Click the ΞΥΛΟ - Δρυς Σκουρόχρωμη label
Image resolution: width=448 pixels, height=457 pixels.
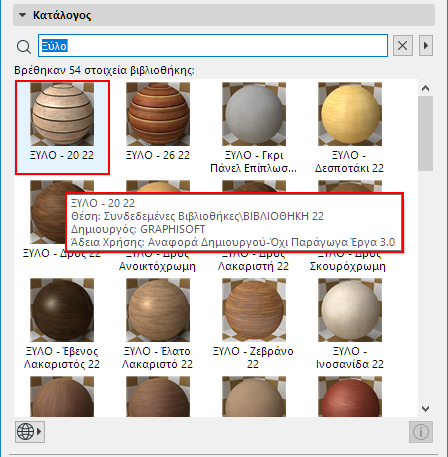348,262
